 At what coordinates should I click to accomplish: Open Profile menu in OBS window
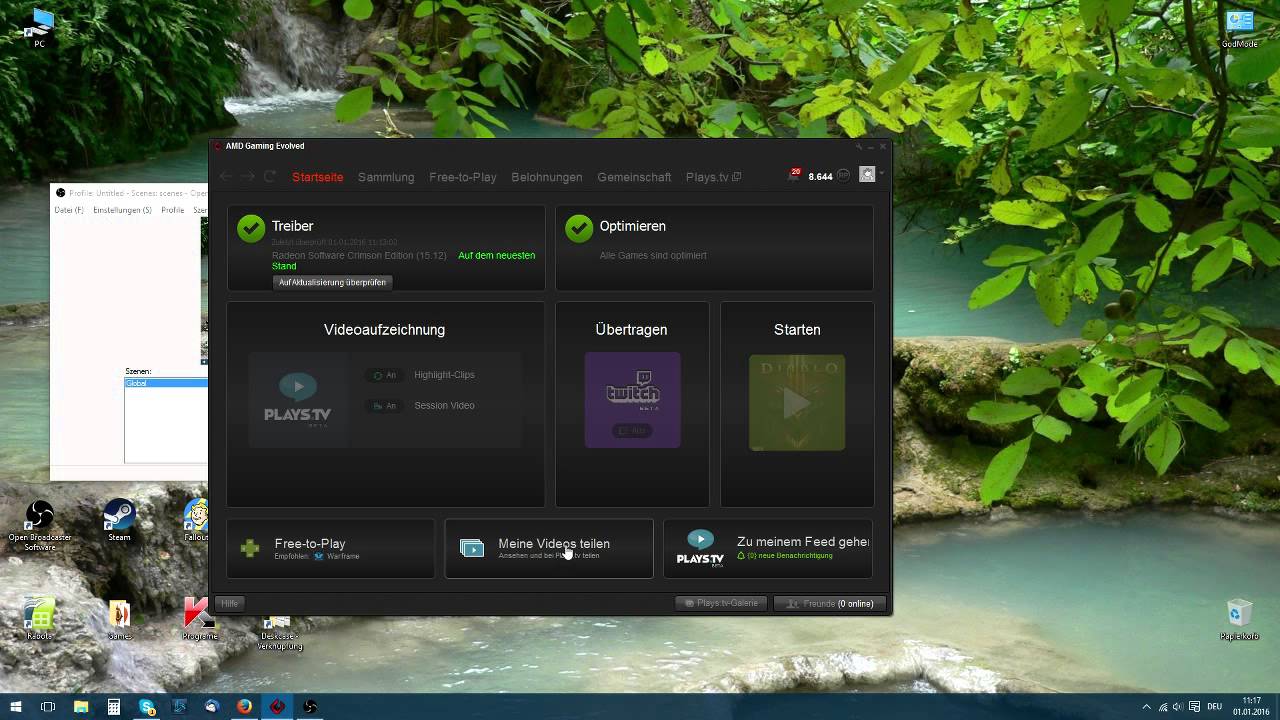[x=173, y=210]
